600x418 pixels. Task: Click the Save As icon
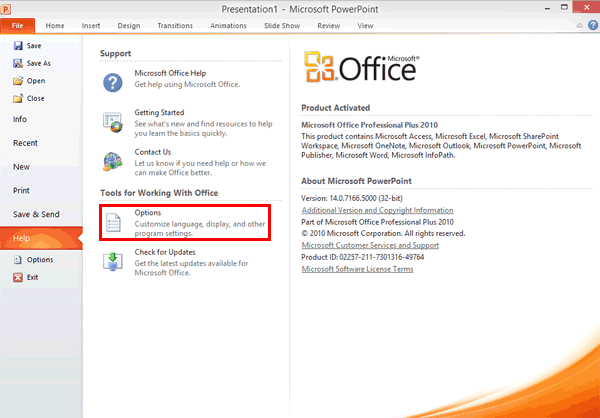pyautogui.click(x=18, y=64)
